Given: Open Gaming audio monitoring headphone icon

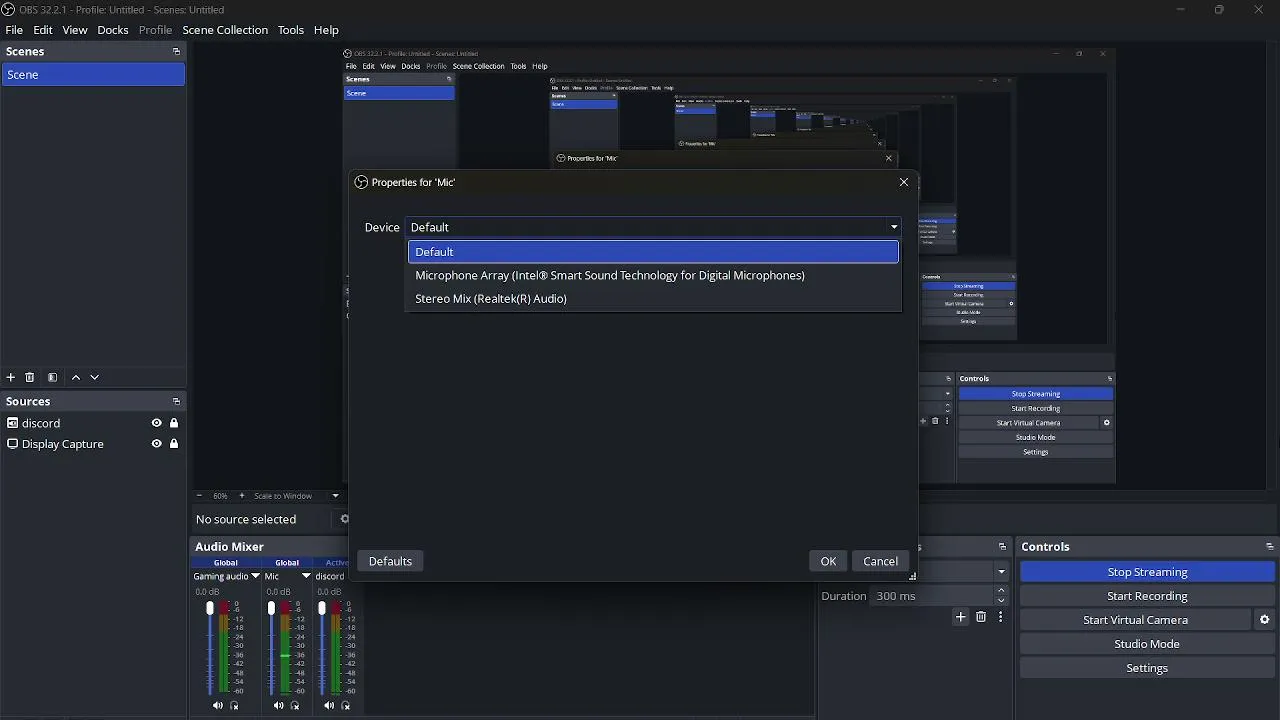Looking at the screenshot, I should tap(234, 706).
